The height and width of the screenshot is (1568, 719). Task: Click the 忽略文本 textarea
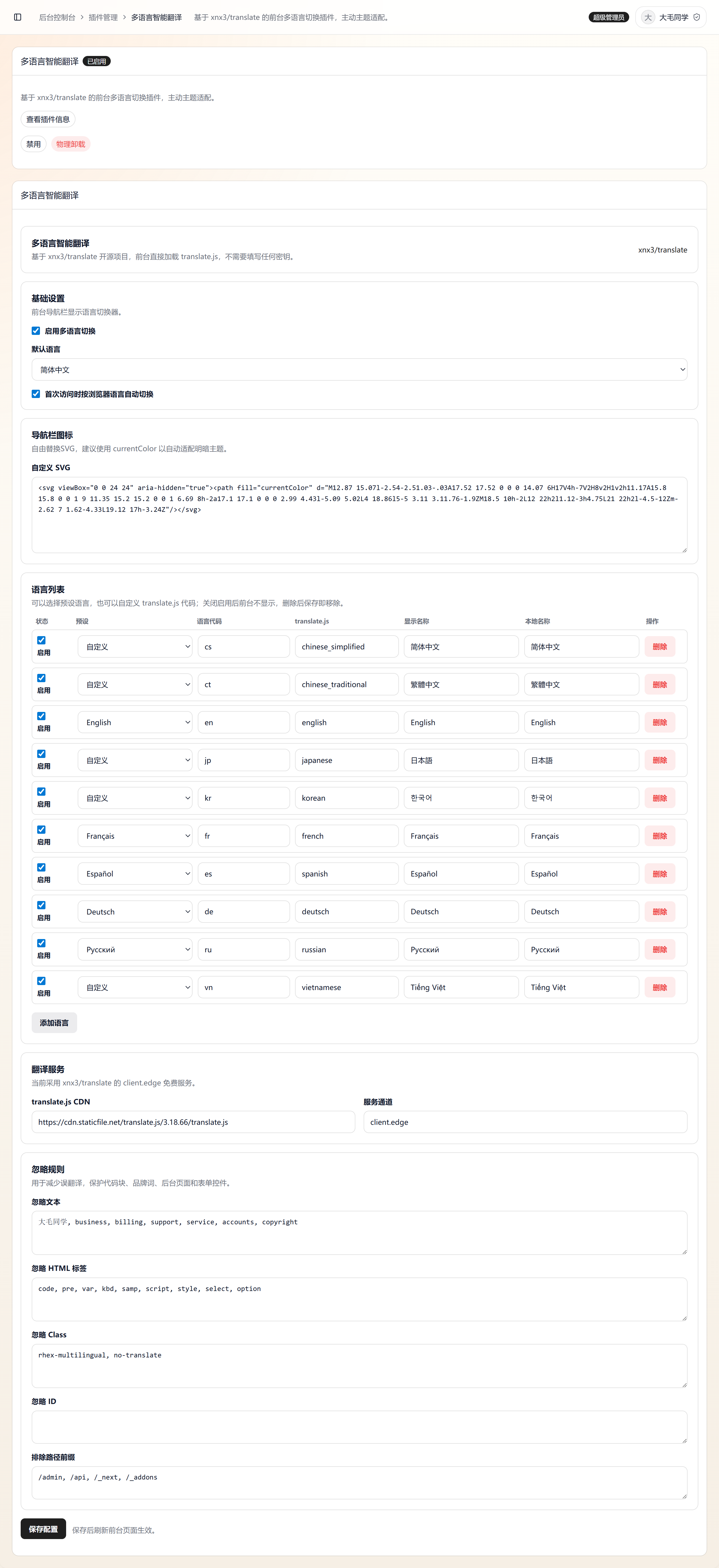point(360,1233)
